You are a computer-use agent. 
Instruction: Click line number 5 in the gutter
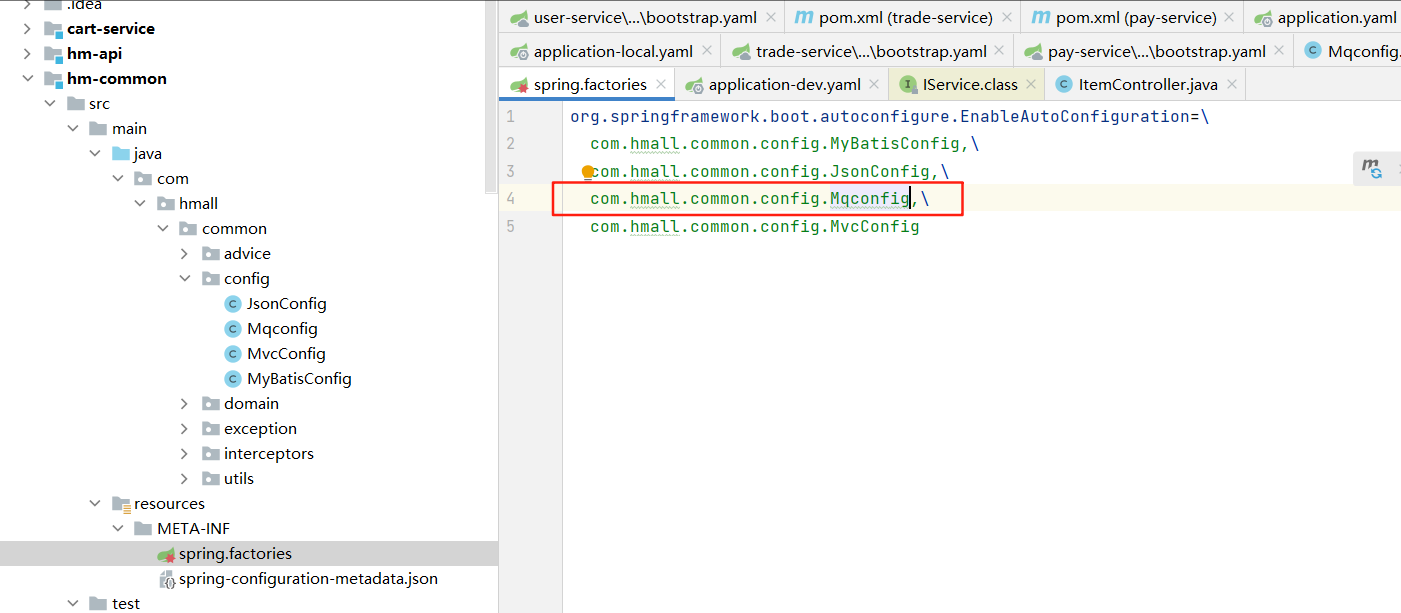point(510,227)
